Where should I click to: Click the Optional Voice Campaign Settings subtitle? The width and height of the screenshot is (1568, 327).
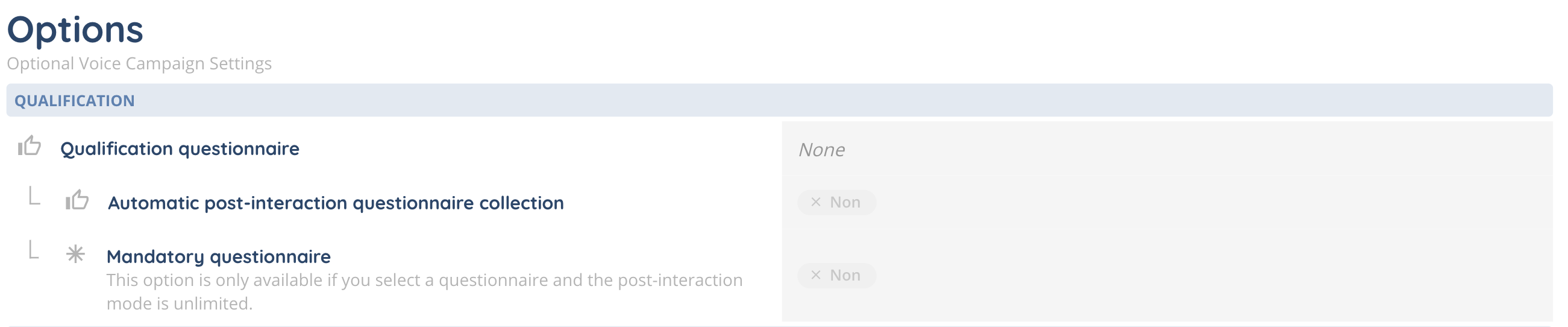pos(139,63)
